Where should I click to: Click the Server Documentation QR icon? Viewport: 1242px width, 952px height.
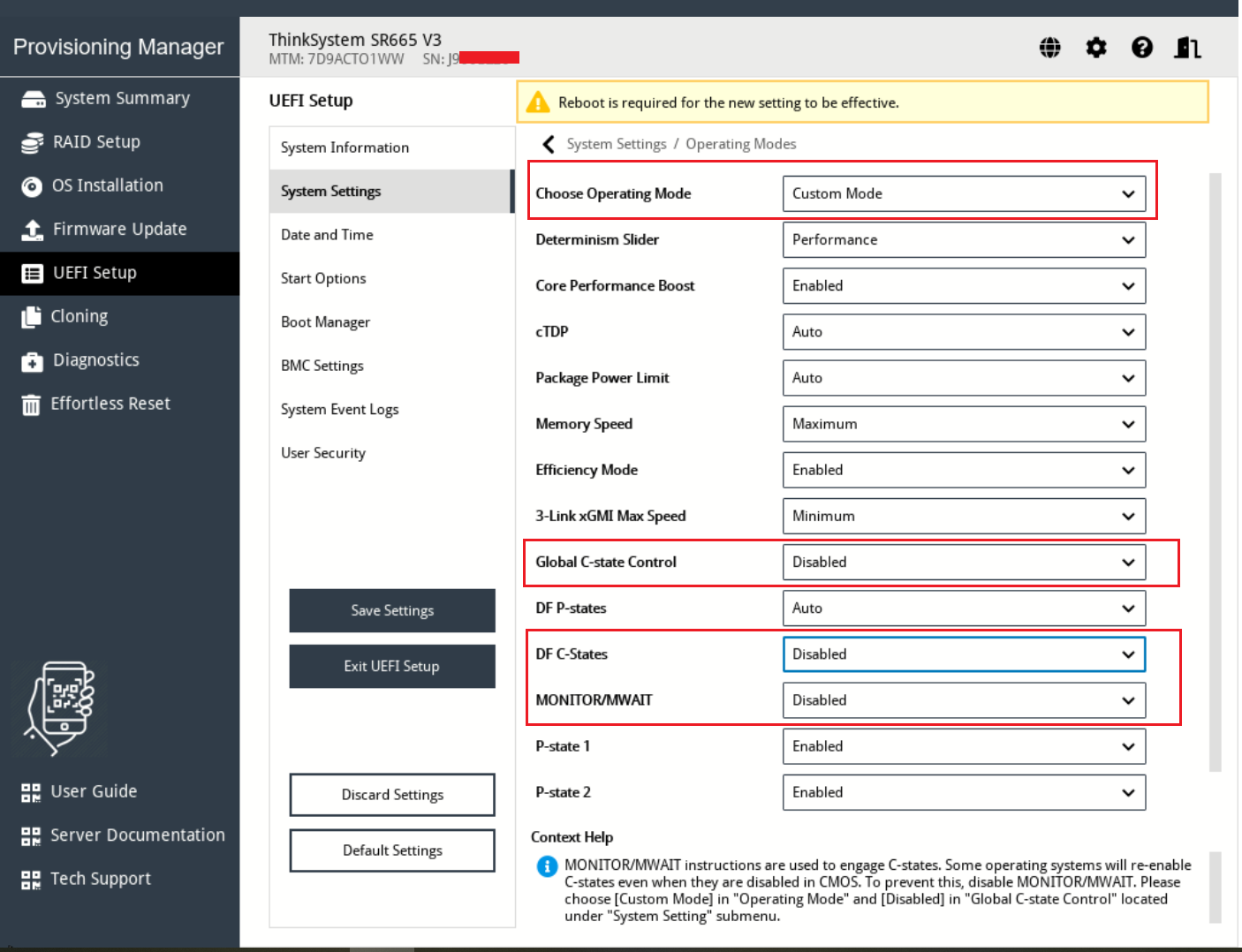coord(31,835)
